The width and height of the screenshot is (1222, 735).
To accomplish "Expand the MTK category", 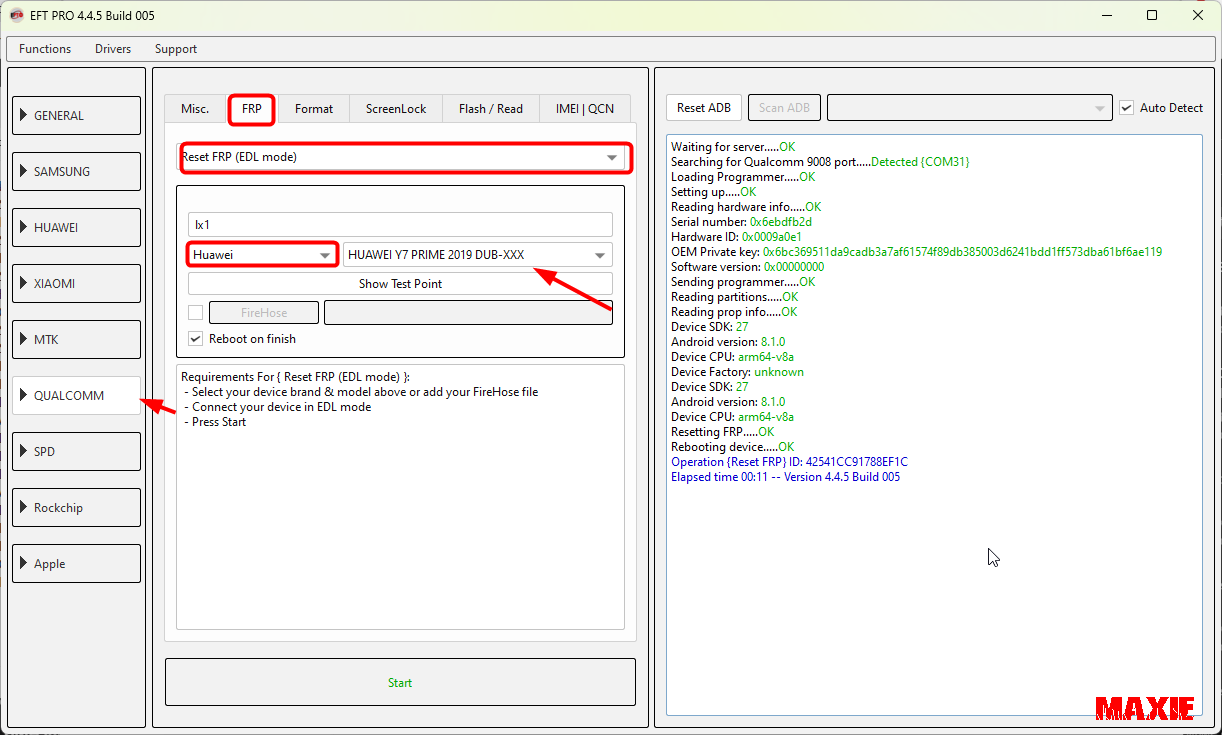I will pos(76,339).
